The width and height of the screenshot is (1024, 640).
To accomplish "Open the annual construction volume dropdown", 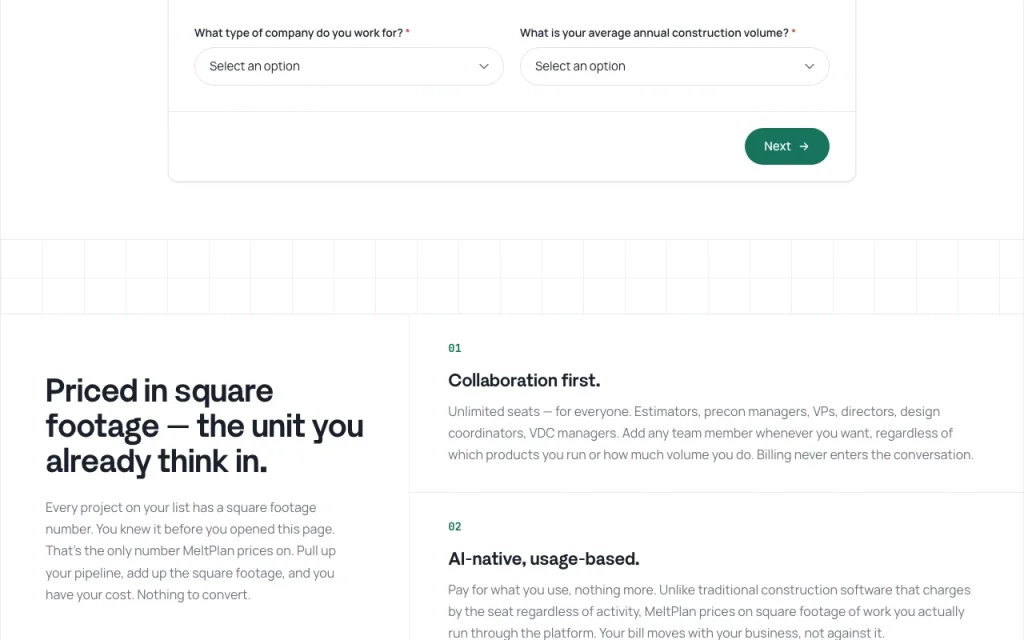I will click(675, 66).
